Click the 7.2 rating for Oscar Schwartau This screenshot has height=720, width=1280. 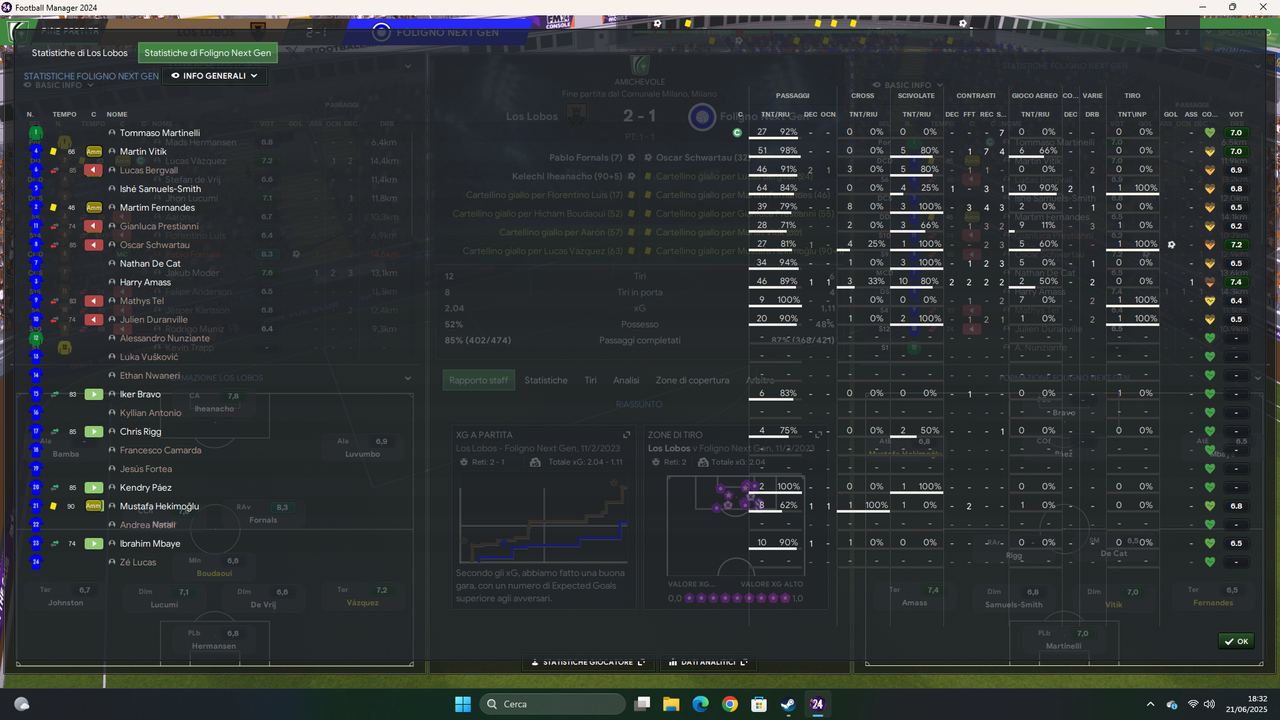click(1236, 245)
